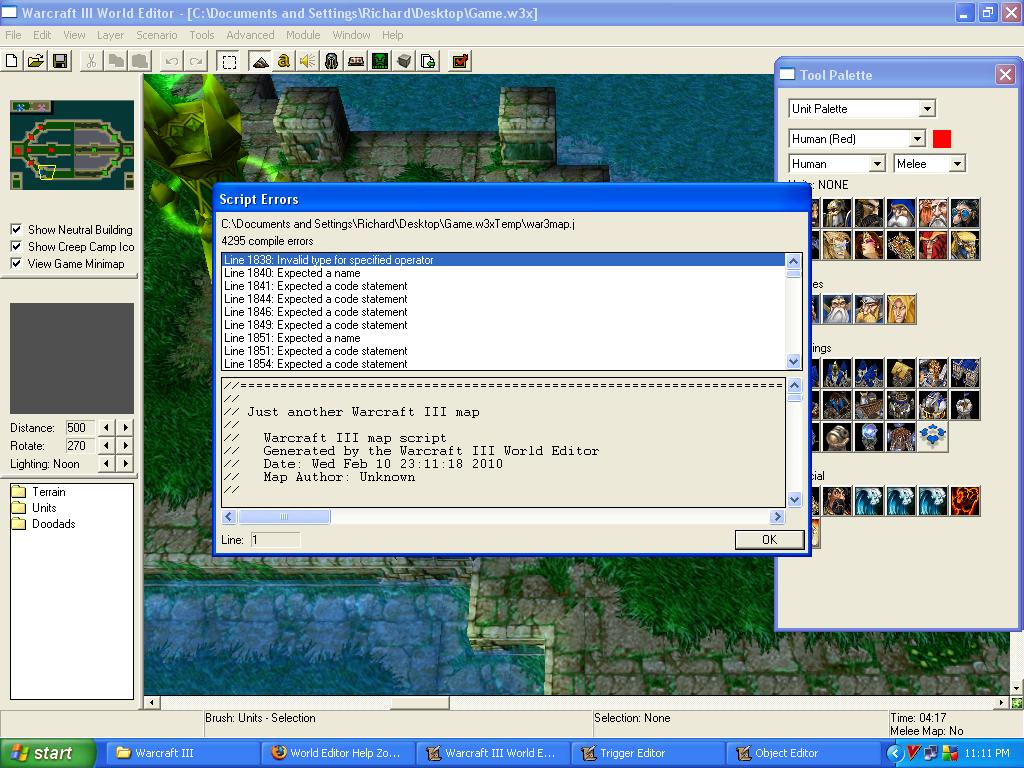This screenshot has height=768, width=1024.
Task: Pick the Archmage hero icon
Action: tap(837, 309)
